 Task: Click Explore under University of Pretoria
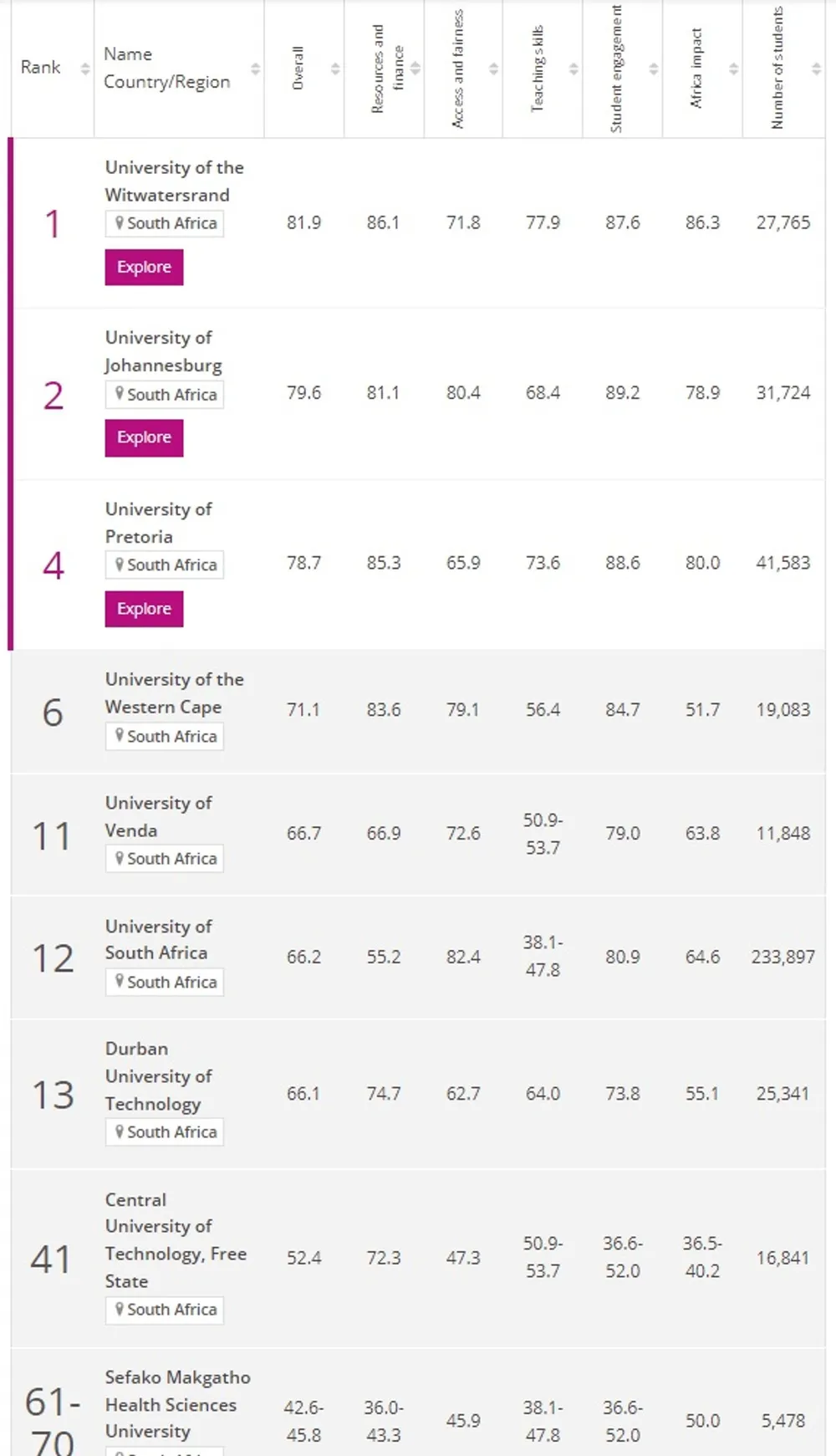[x=144, y=609]
